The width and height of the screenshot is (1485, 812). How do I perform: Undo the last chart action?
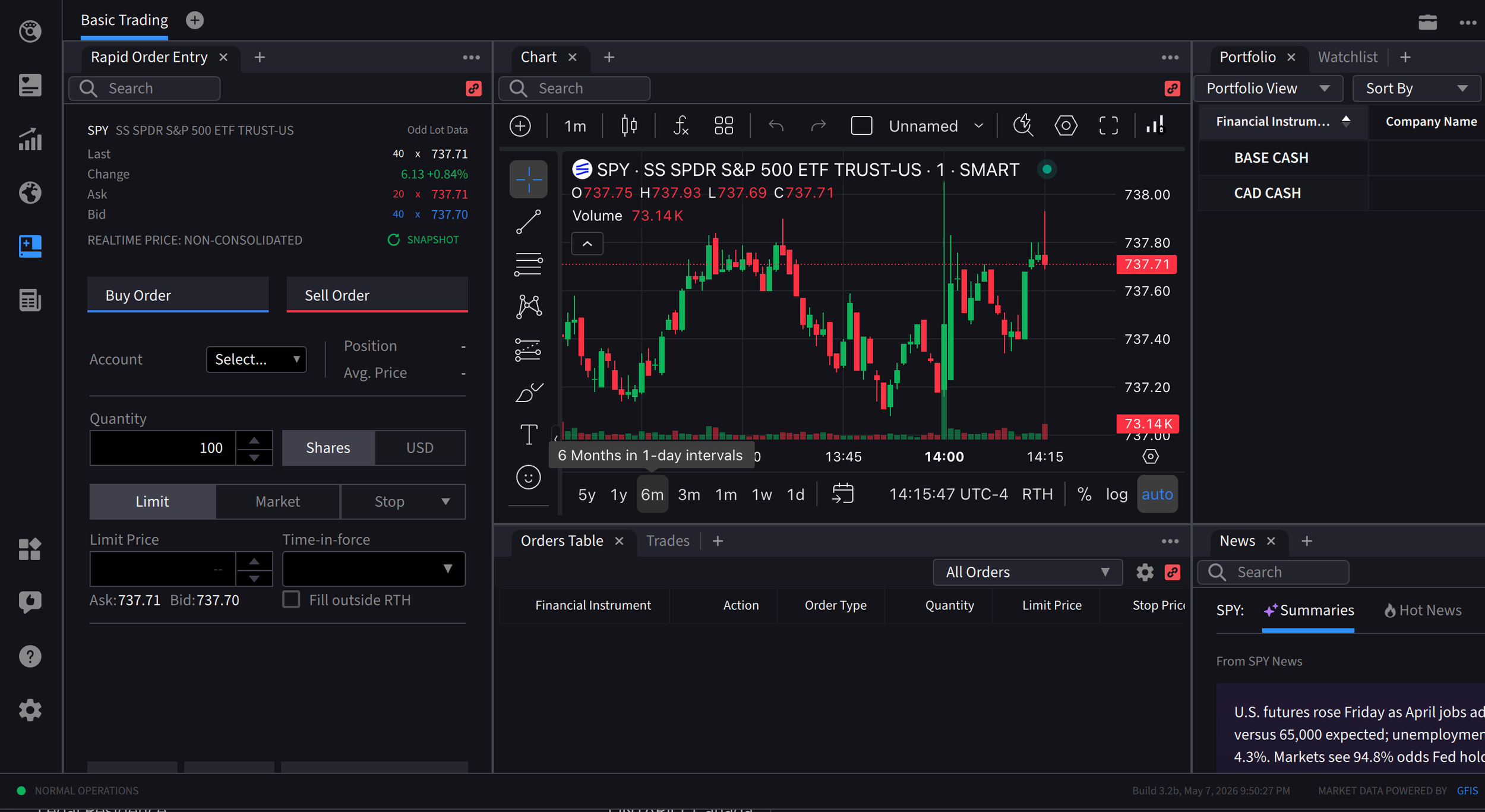(x=776, y=126)
